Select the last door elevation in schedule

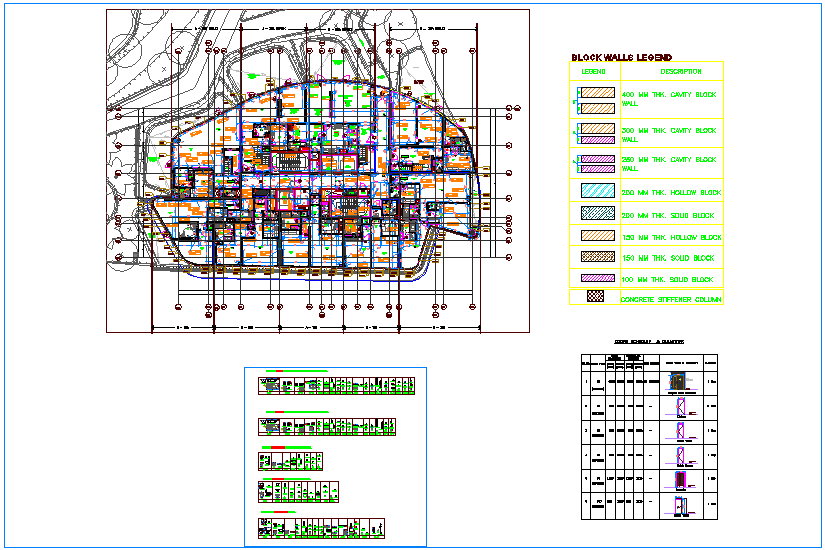679,506
